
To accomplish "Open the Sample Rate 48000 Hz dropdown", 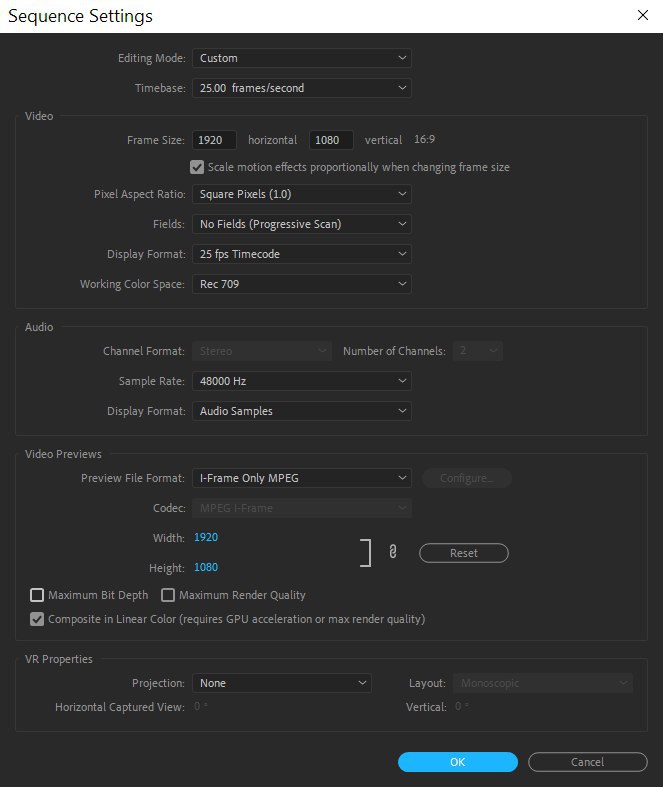I will point(302,381).
